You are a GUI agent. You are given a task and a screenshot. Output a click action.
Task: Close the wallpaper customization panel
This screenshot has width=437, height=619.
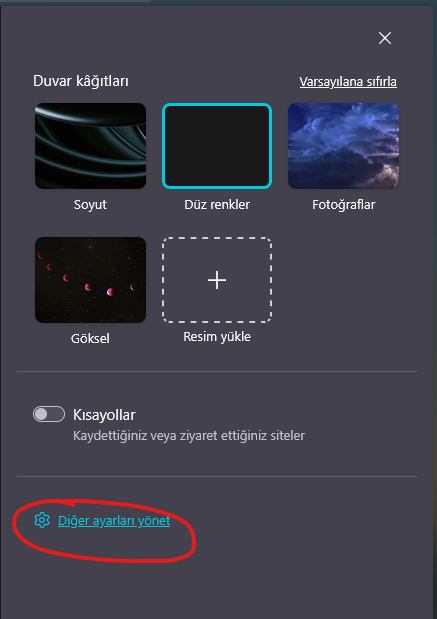pos(384,38)
